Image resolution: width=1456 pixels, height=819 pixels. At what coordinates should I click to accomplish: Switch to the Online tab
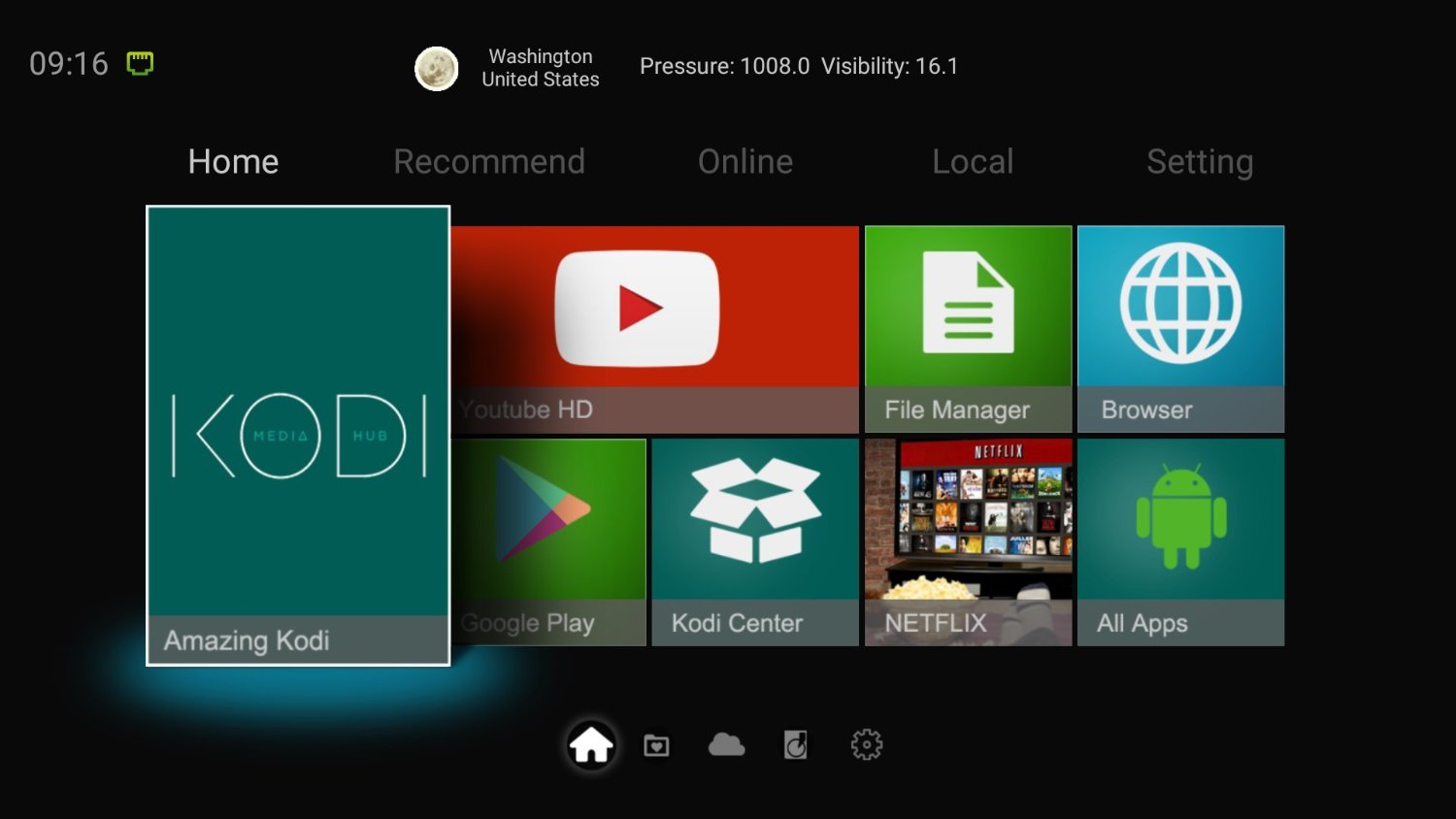click(745, 161)
